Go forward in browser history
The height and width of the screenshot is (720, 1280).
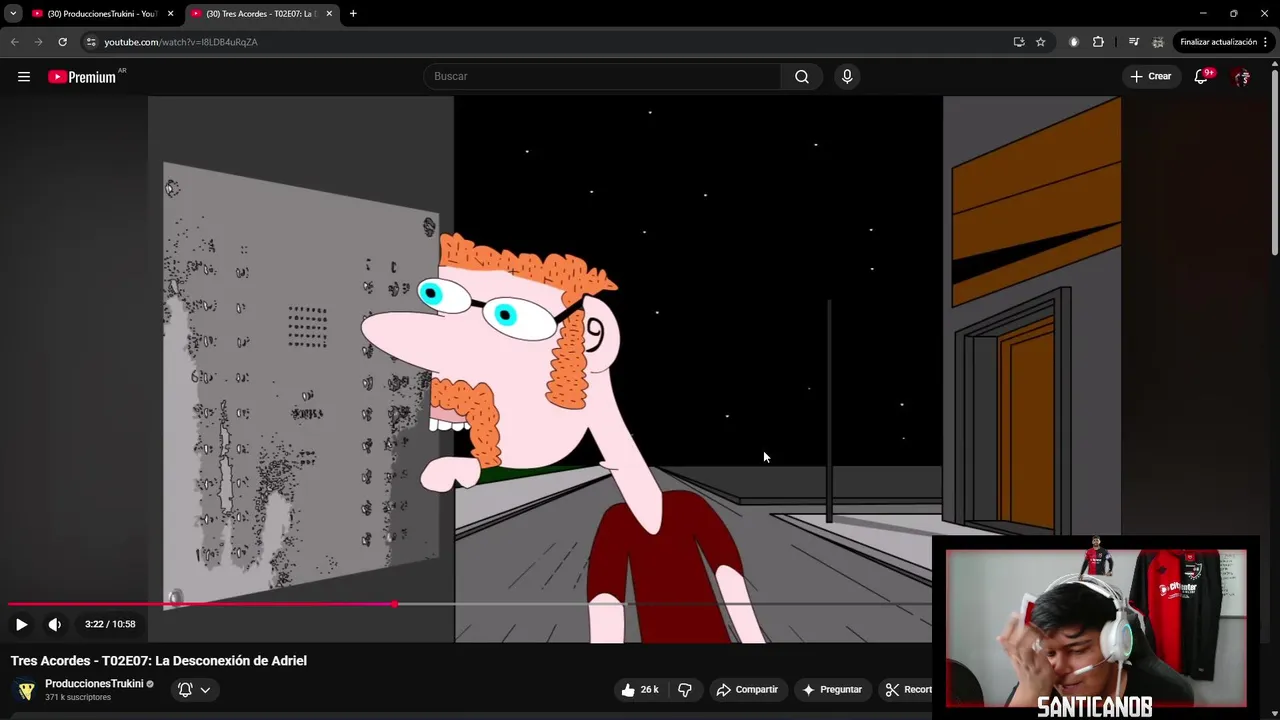[x=38, y=42]
